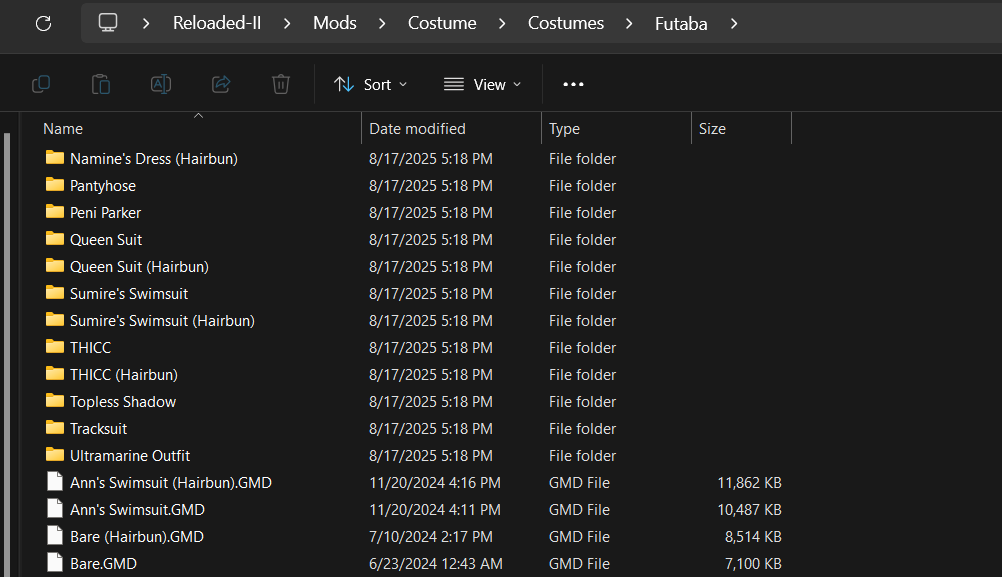Expand chevron after Costumes in breadcrumb
1002x577 pixels.
pyautogui.click(x=629, y=24)
